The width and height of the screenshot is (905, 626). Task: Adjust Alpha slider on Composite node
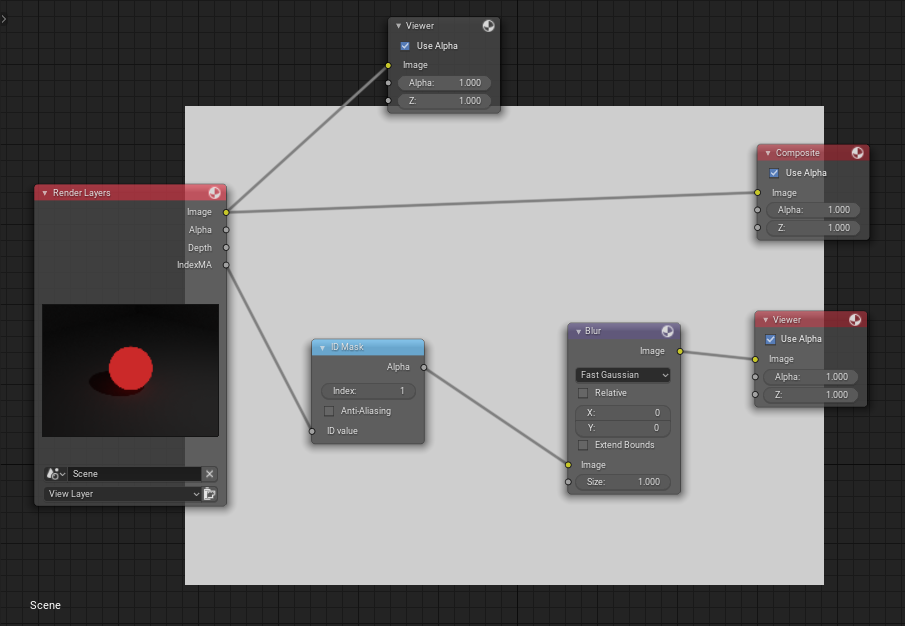click(813, 210)
